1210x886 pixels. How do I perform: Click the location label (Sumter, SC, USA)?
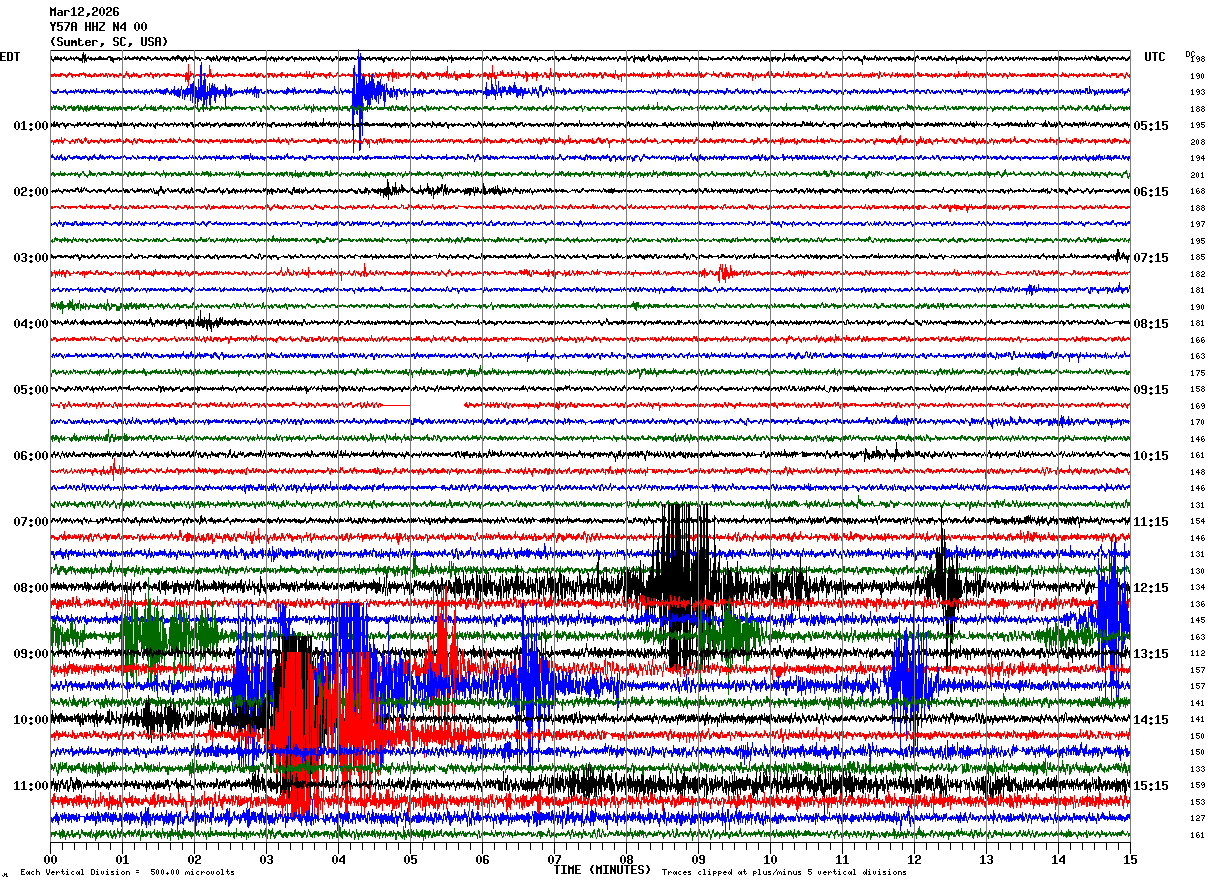[109, 42]
